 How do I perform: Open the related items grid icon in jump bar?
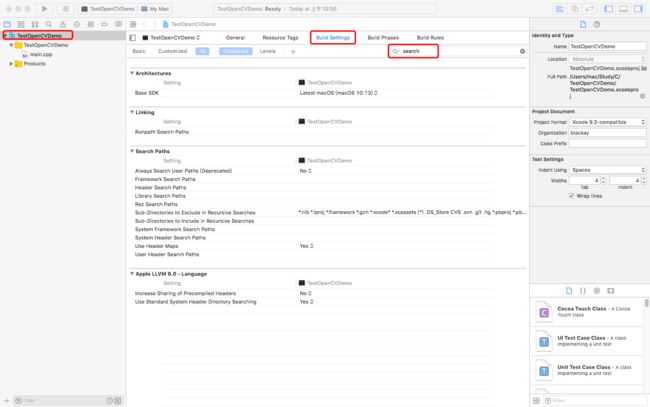(x=133, y=24)
